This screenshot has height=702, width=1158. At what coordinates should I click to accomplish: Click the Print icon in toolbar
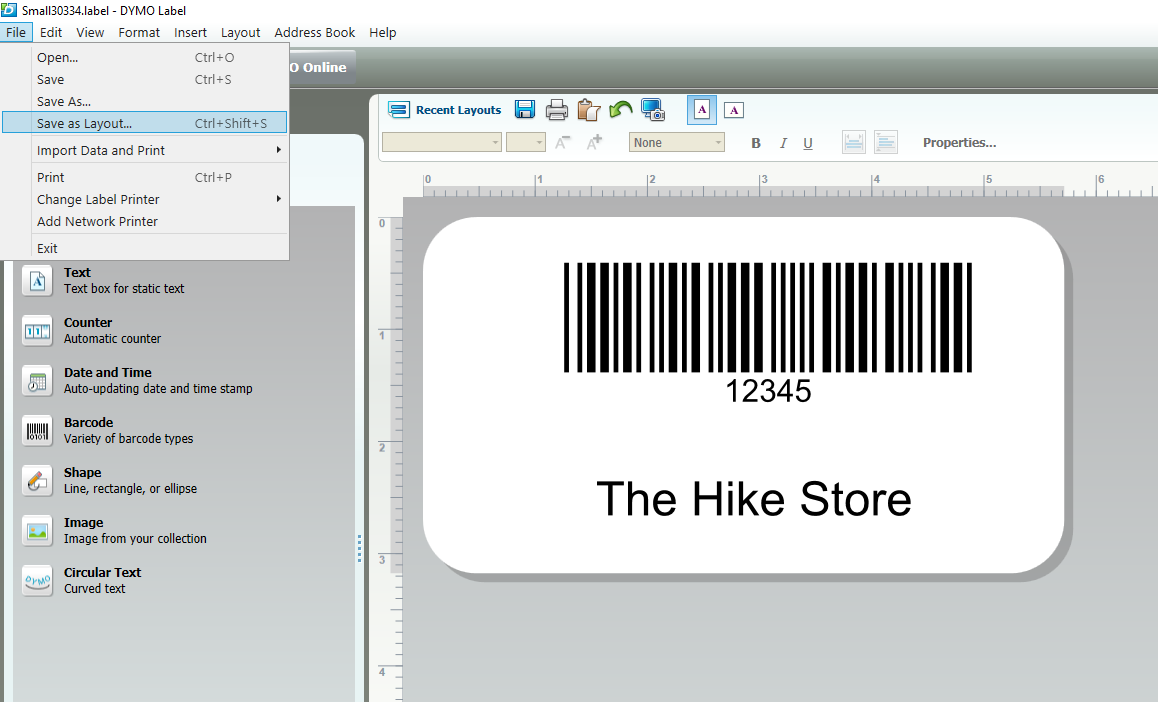point(557,110)
